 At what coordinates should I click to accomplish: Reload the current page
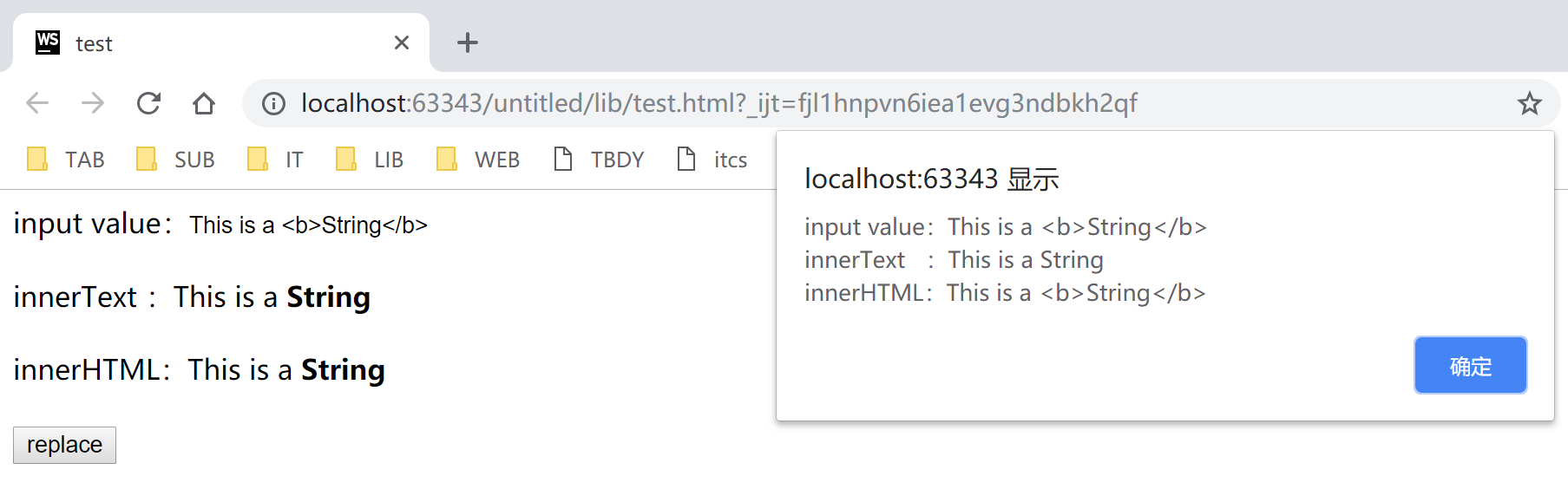pos(148,103)
